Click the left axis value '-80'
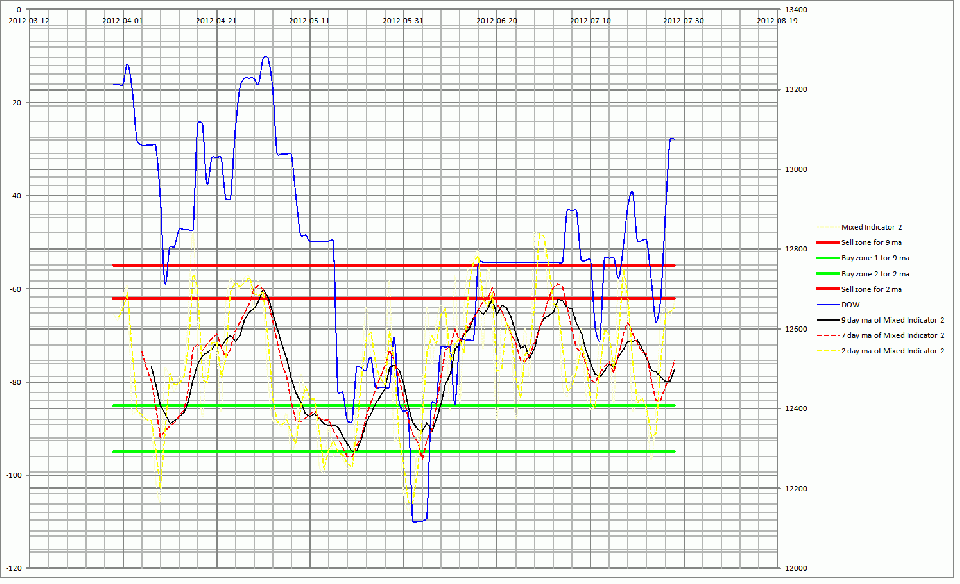This screenshot has width=960, height=584. (x=15, y=383)
